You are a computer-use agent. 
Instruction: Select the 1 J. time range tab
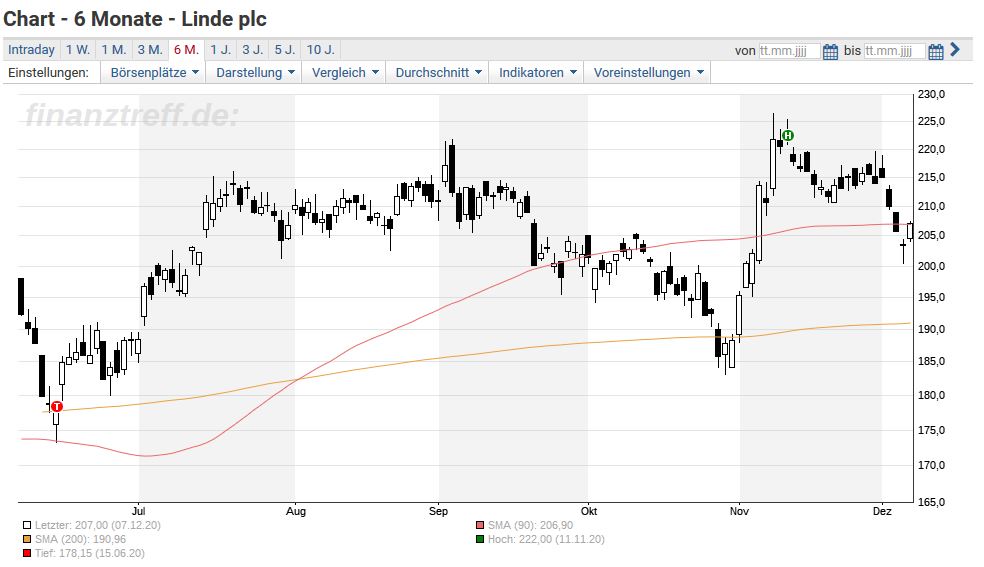coord(220,50)
